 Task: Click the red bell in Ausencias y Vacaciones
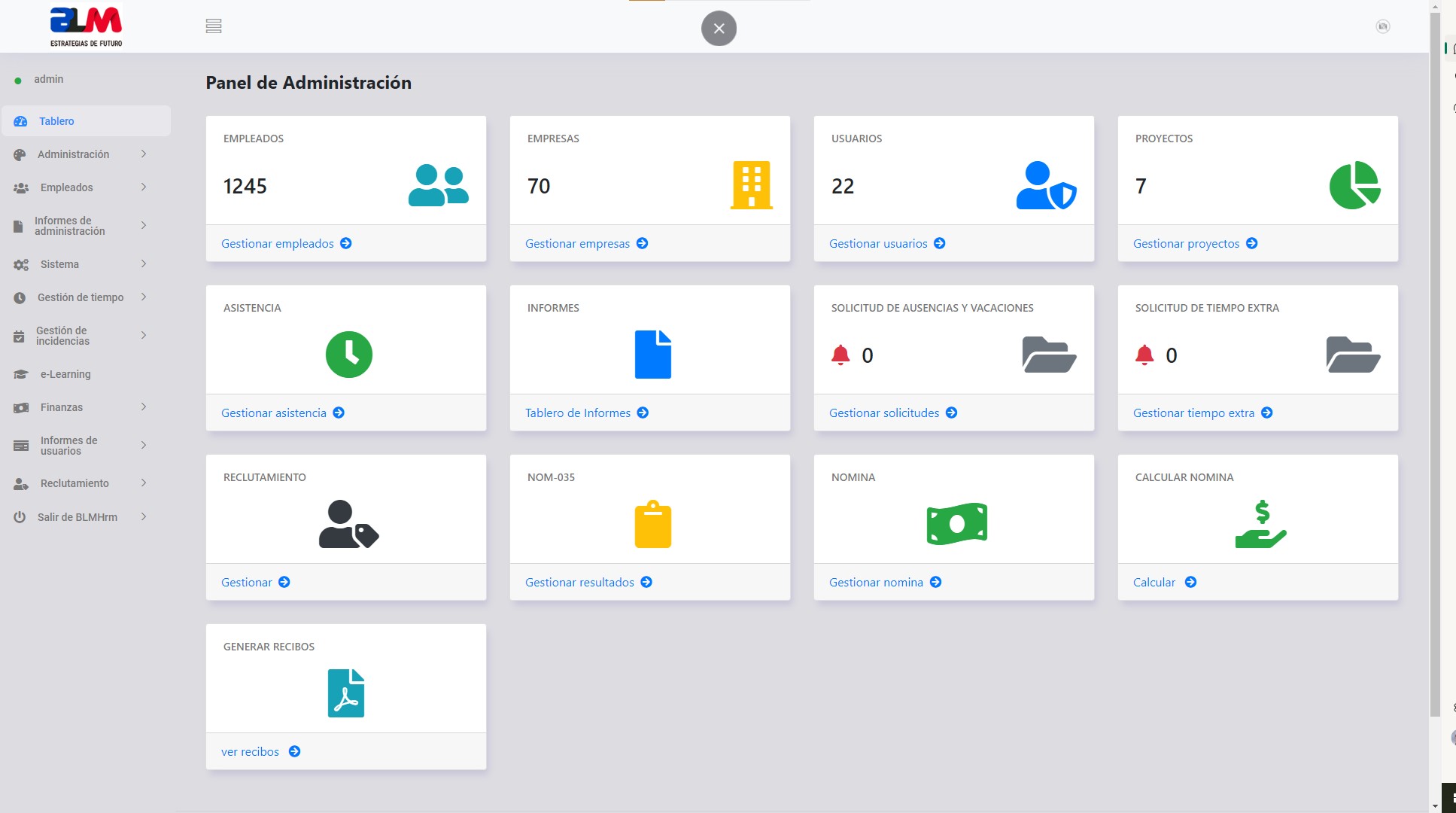coord(840,355)
